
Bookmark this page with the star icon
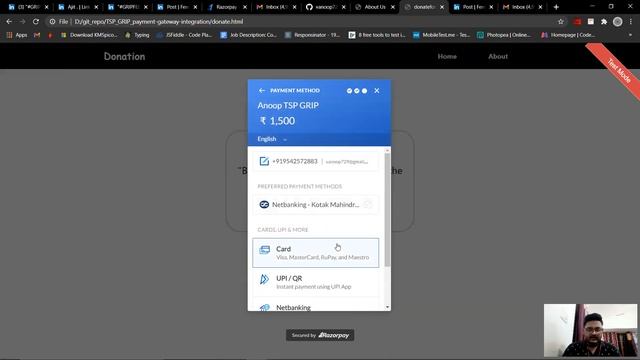[x=561, y=22]
